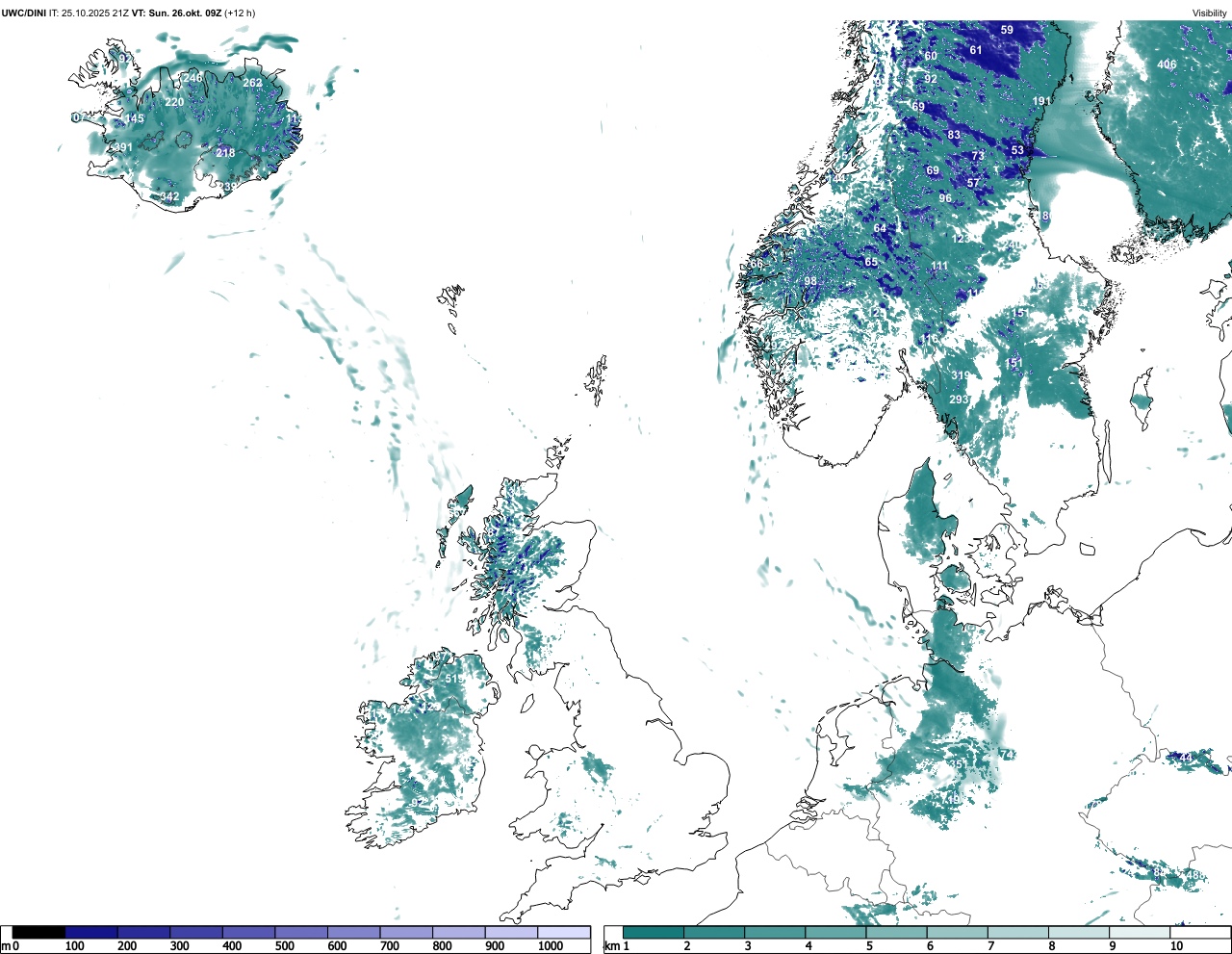1232x954 pixels.
Task: Click the "10" label on the km legend
Action: [x=1176, y=946]
